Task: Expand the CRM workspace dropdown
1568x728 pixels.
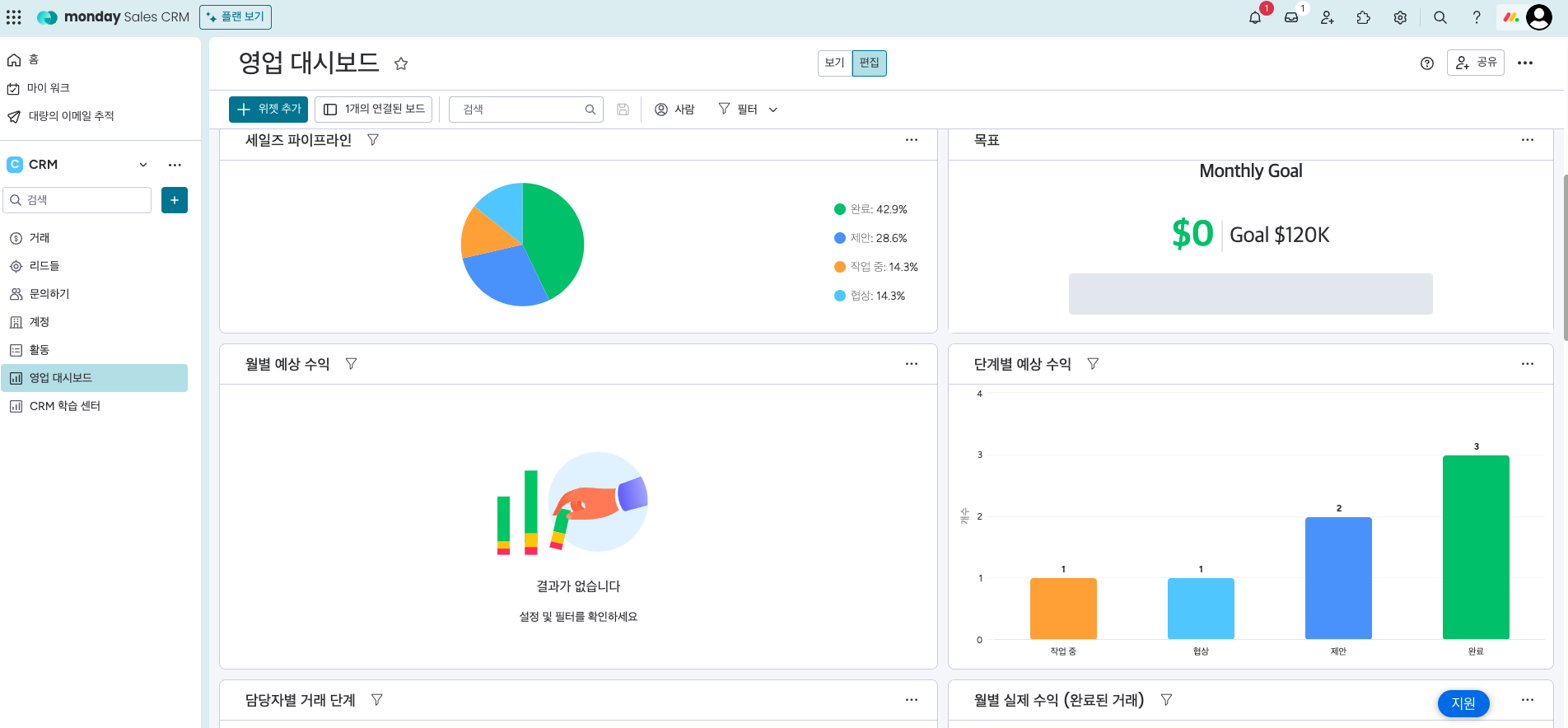Action: 143,165
